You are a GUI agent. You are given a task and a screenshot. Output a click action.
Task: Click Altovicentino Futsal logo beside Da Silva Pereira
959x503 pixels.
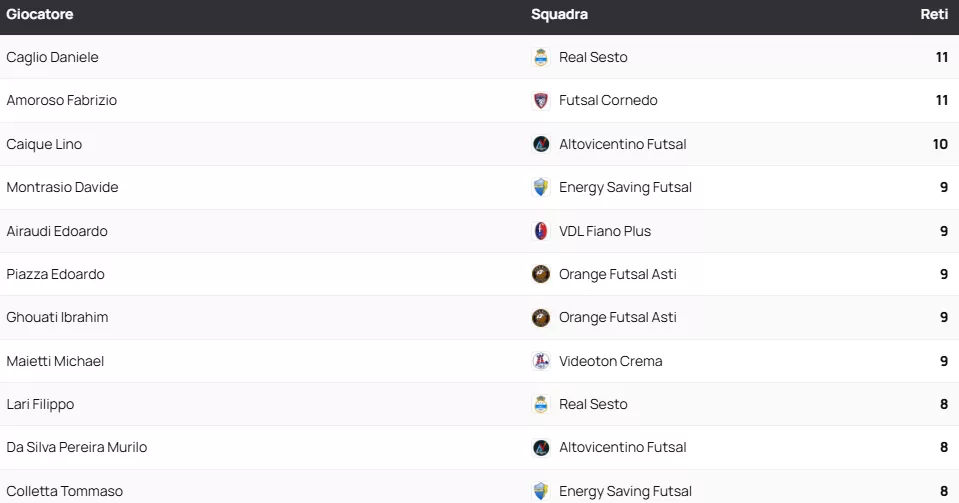[541, 448]
